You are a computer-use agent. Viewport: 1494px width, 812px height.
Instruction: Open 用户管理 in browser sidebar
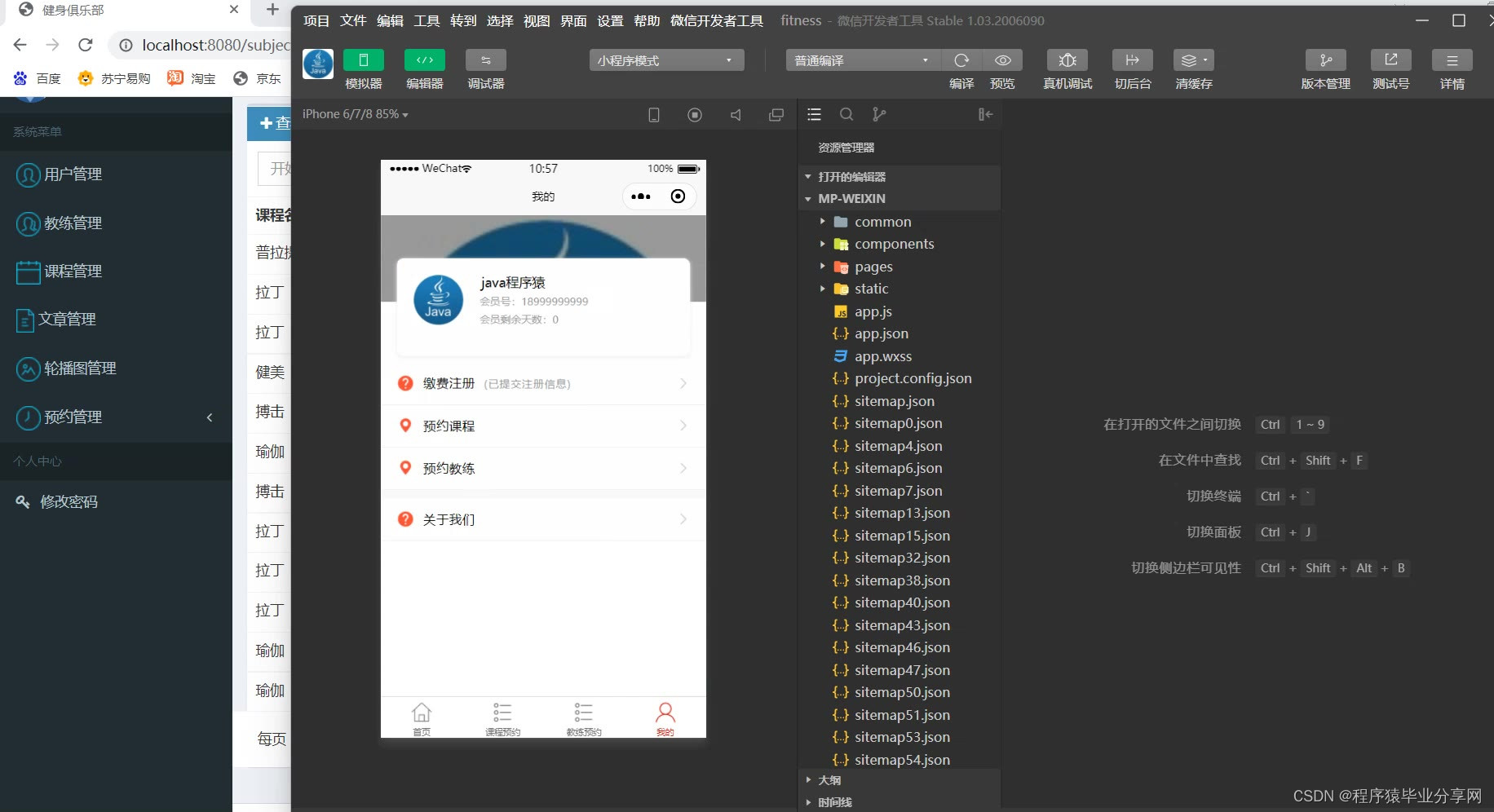pyautogui.click(x=116, y=174)
